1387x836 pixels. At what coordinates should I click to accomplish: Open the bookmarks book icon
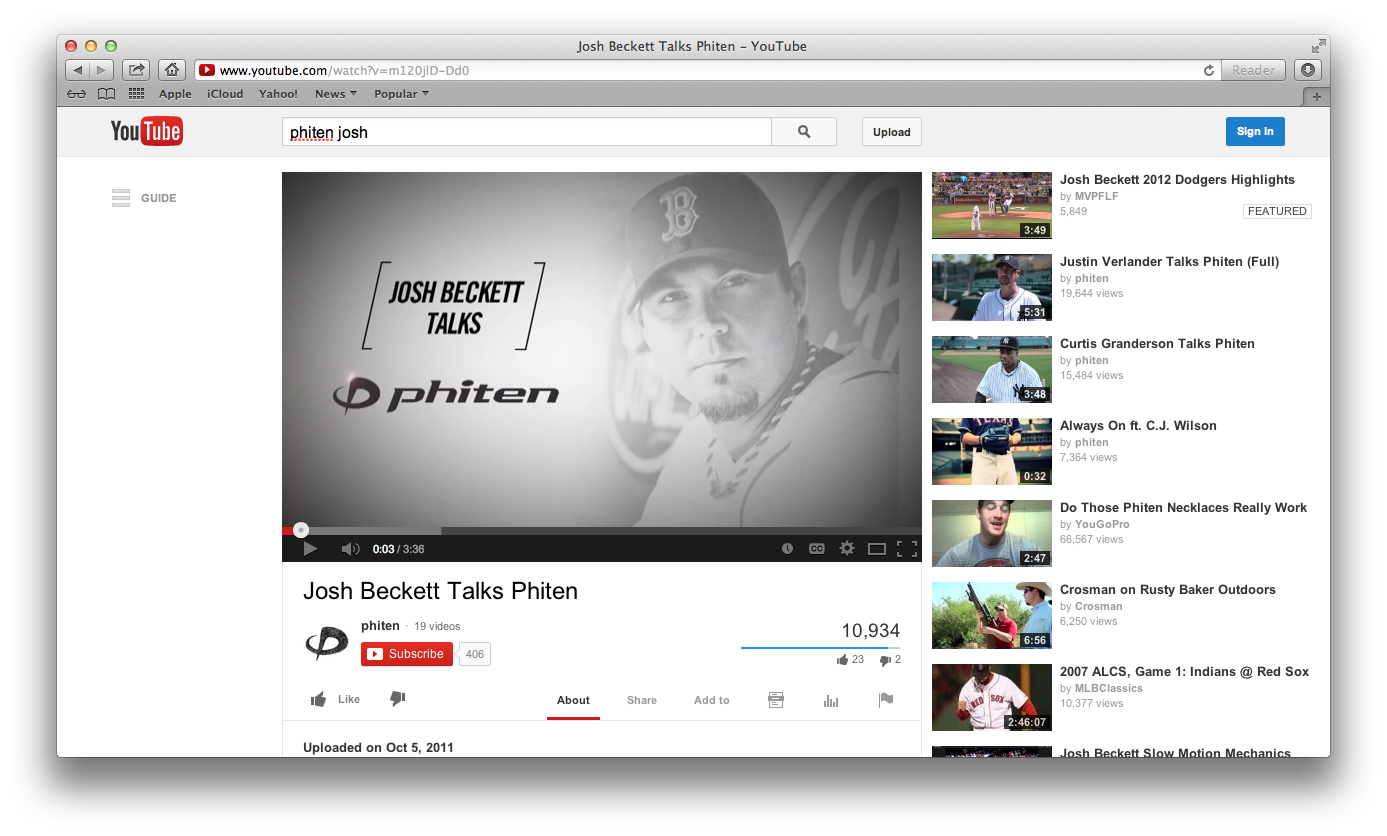tap(106, 94)
